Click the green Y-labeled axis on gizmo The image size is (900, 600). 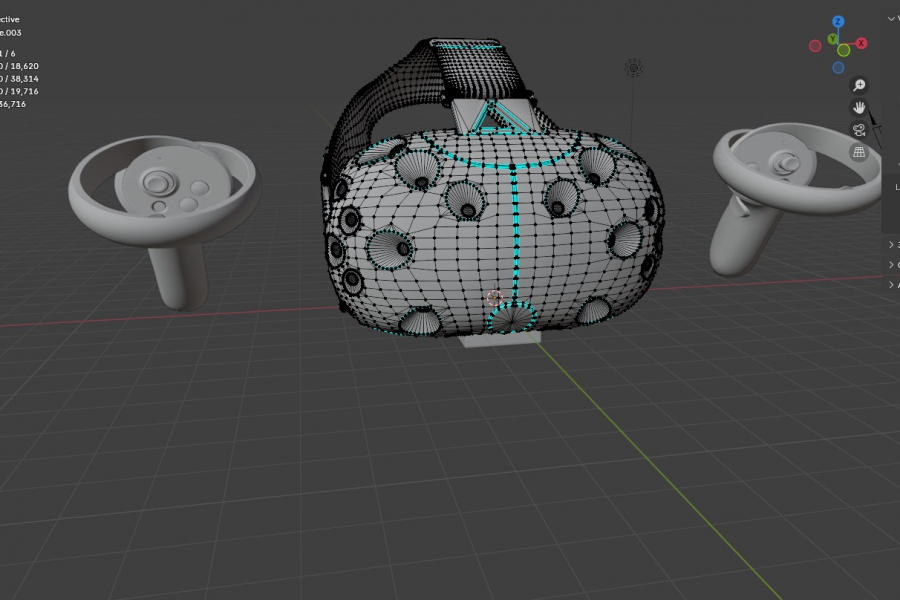[832, 39]
